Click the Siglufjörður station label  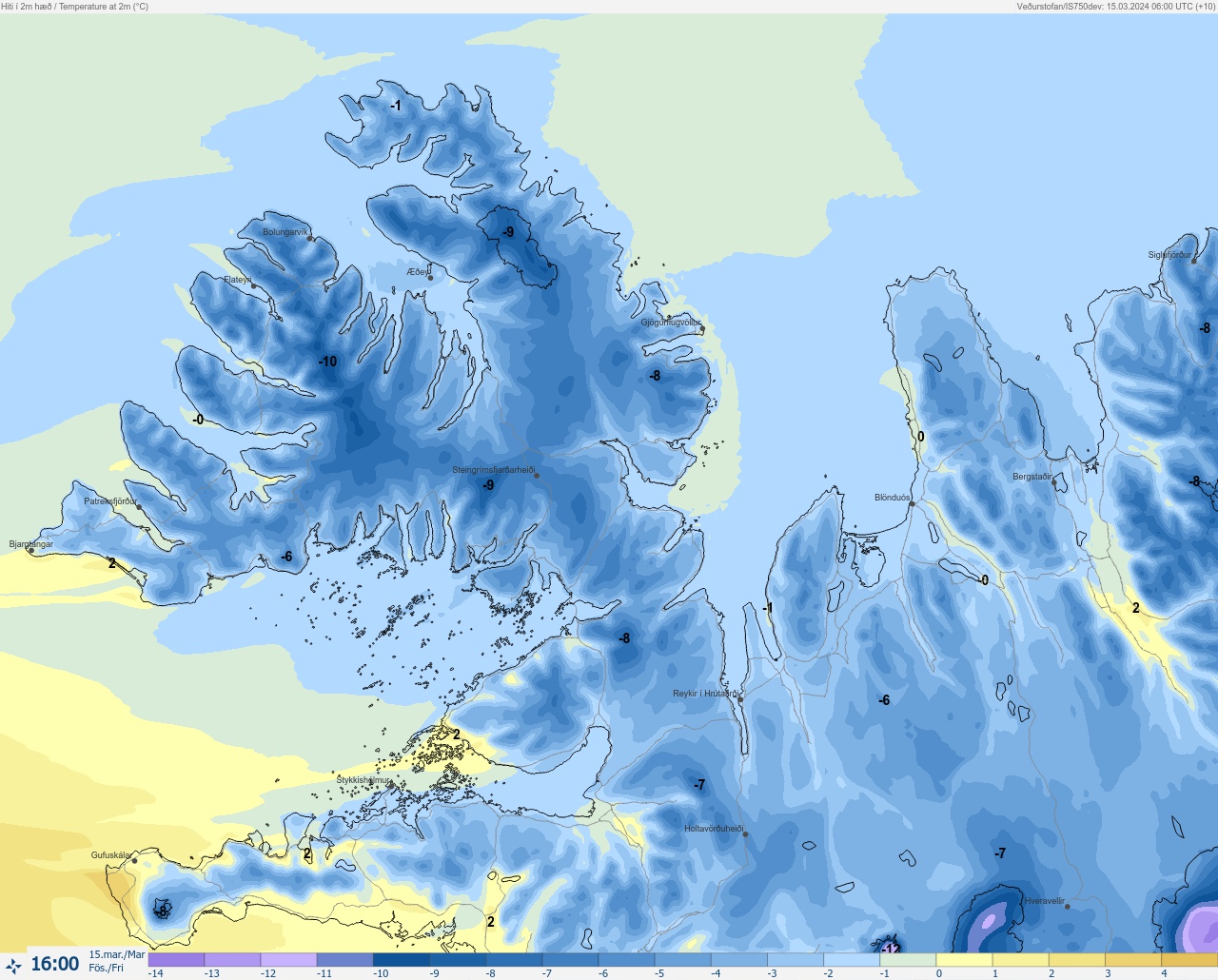click(x=1169, y=255)
